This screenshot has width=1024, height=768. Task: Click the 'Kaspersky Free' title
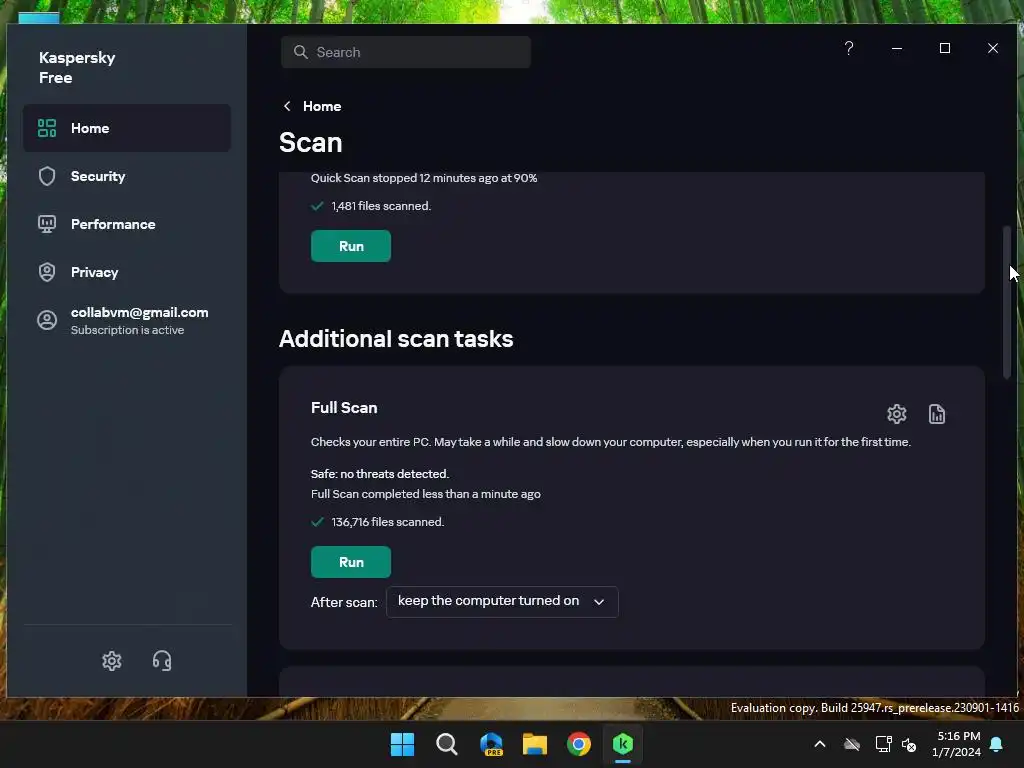click(x=77, y=67)
